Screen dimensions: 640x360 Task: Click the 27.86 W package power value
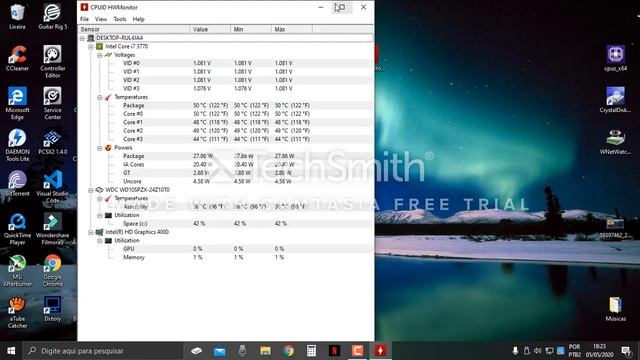(203, 156)
